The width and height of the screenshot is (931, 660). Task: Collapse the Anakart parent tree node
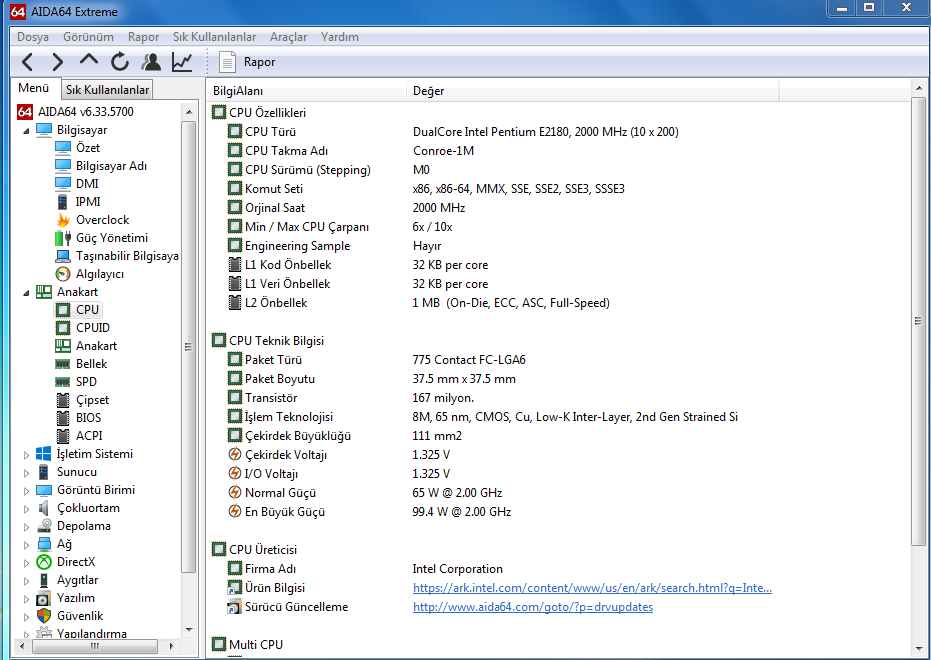[26, 293]
